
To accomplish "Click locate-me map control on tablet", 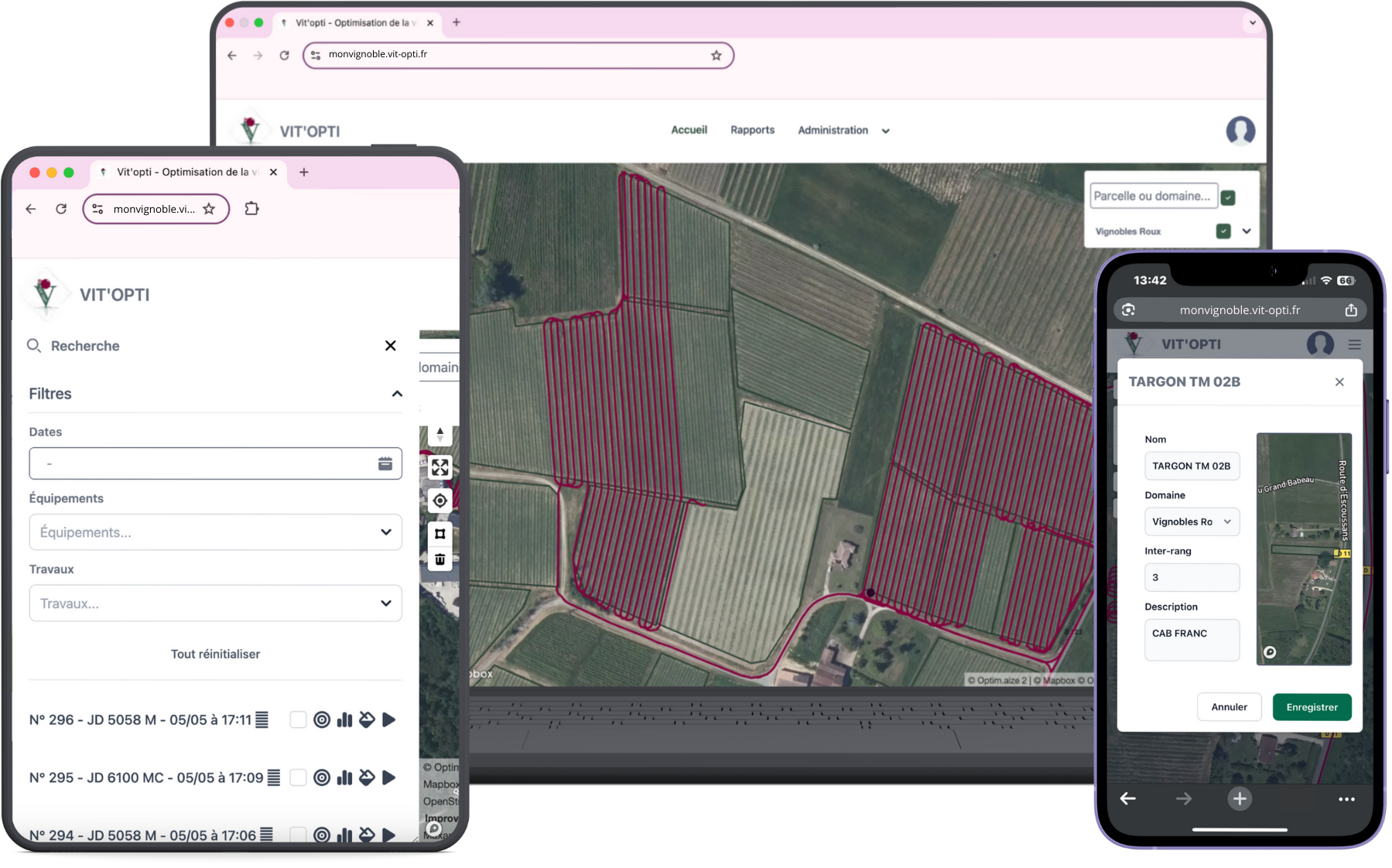I will [x=439, y=501].
